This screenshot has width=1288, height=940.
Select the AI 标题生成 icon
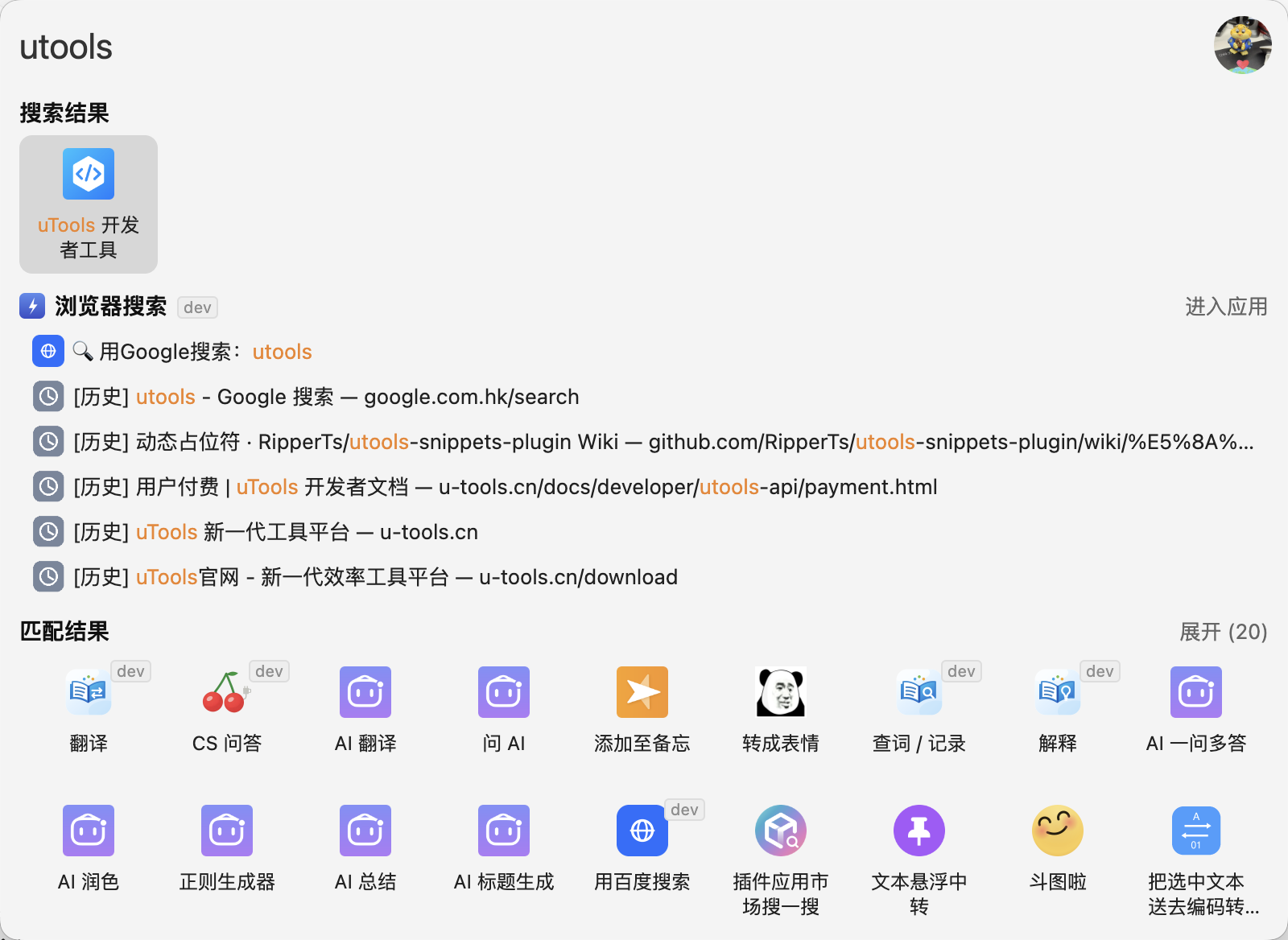click(504, 831)
